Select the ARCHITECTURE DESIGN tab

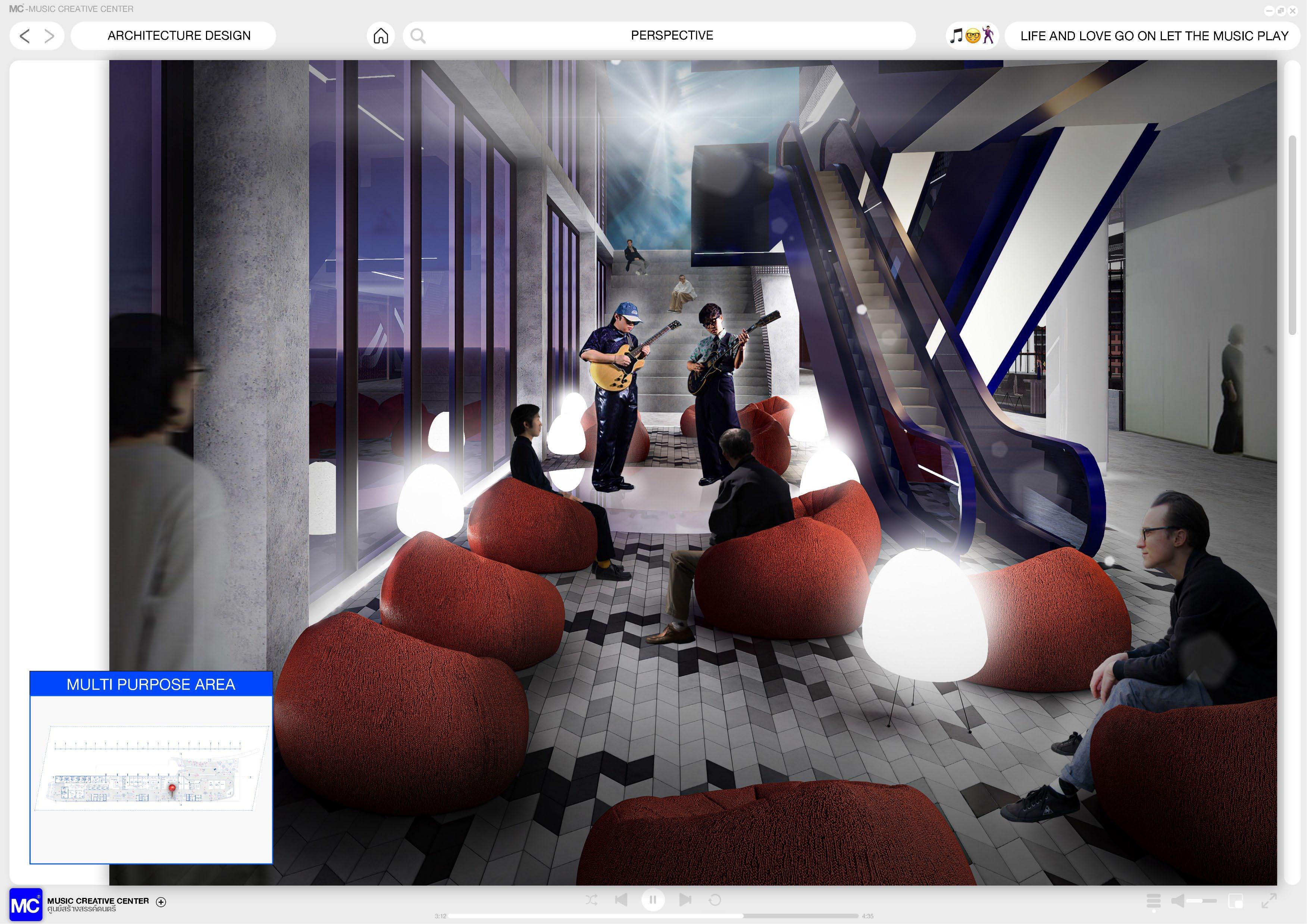point(179,36)
